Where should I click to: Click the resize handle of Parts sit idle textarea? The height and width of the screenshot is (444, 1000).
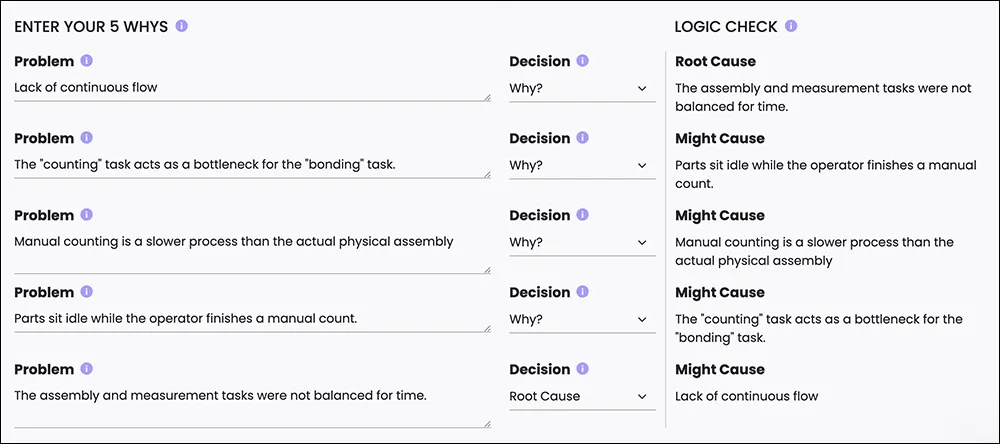coord(487,329)
